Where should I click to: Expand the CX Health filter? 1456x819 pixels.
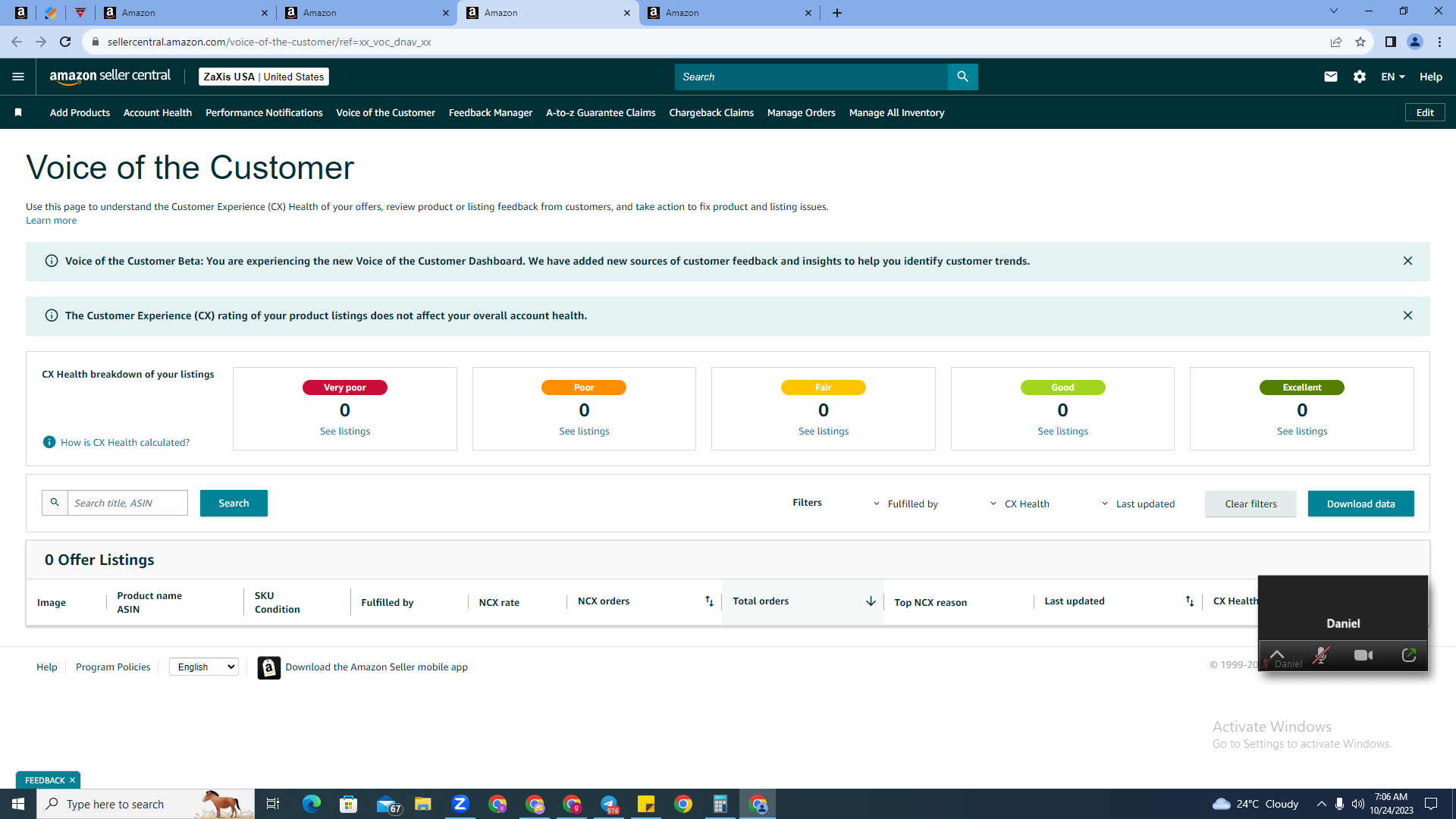(1019, 504)
